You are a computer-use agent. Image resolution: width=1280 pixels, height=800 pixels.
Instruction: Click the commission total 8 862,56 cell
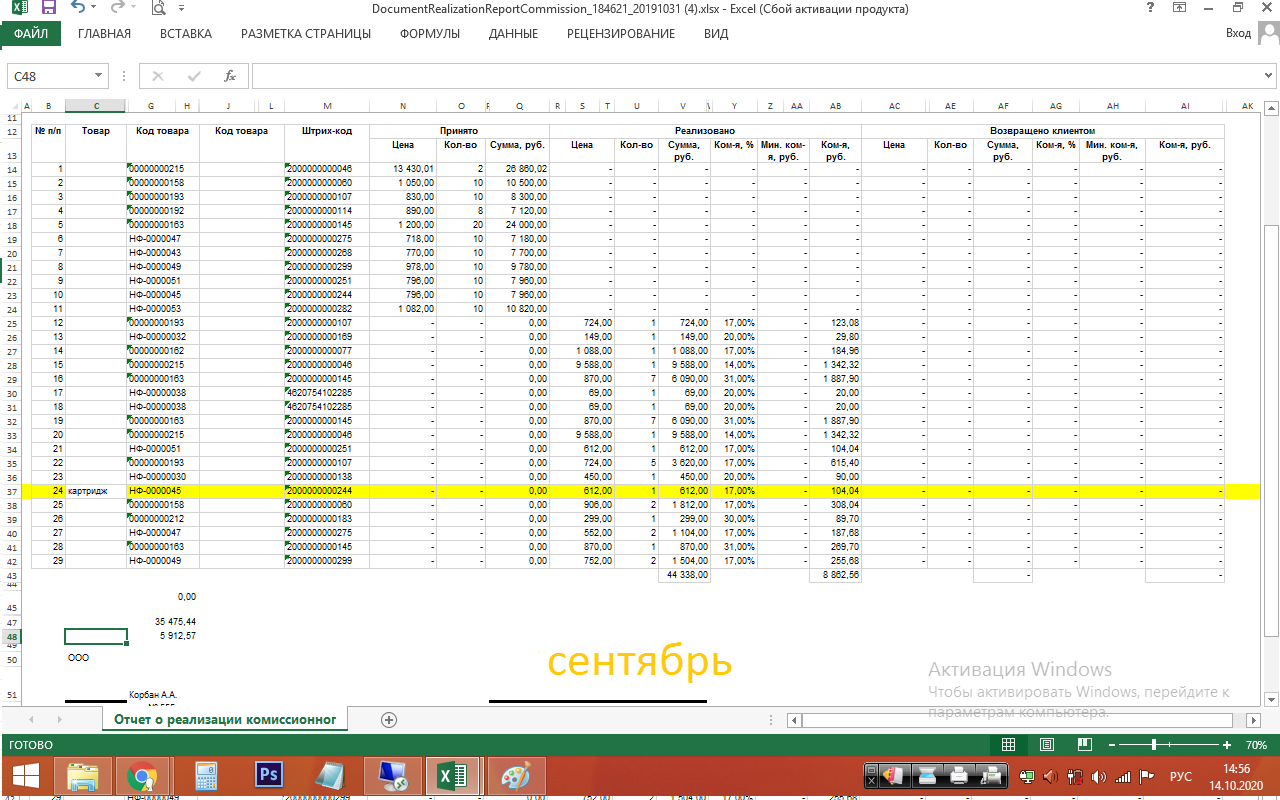click(835, 575)
